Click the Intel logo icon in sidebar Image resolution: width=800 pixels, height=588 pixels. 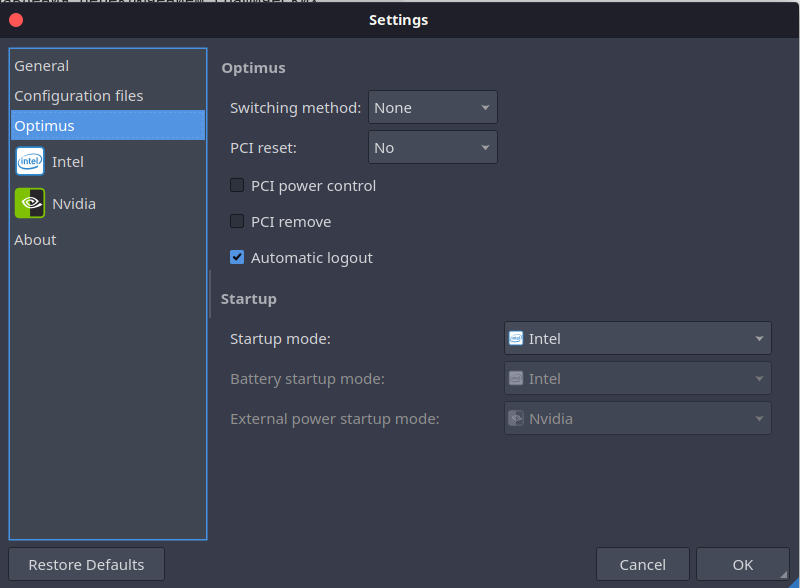point(30,161)
